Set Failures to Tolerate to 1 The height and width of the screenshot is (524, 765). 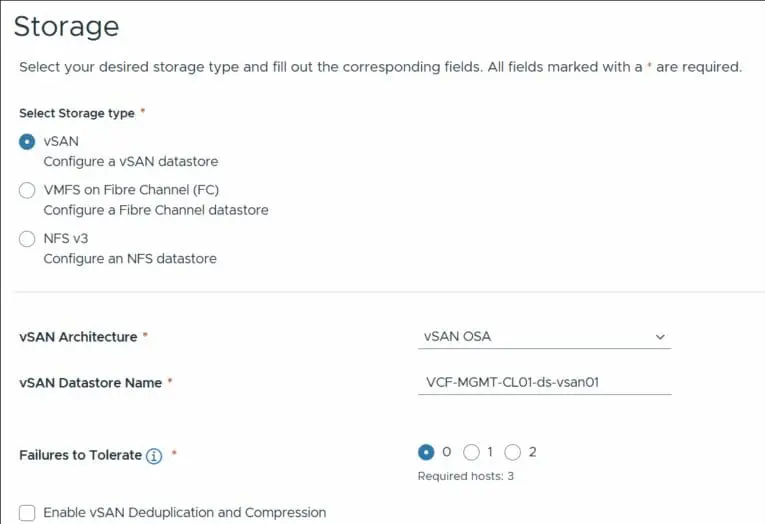click(x=472, y=452)
